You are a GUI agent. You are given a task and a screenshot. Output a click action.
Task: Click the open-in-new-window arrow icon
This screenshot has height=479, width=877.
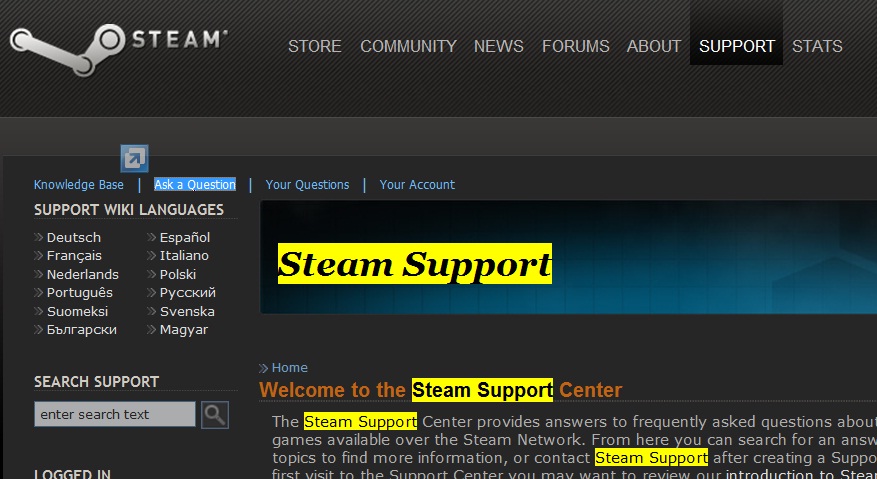coord(134,158)
